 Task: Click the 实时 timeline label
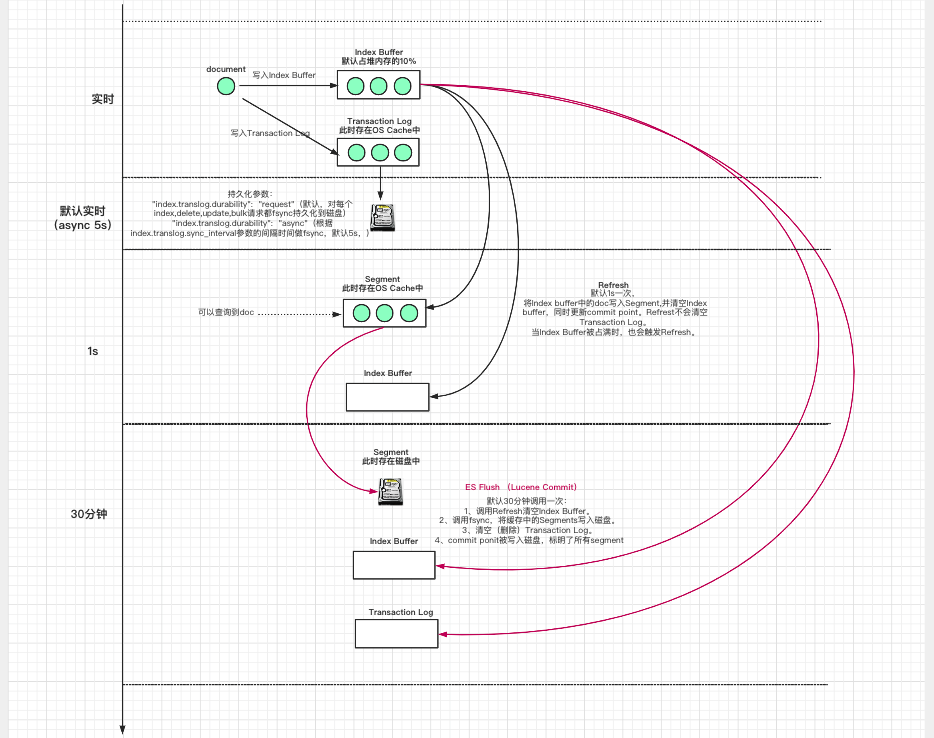click(102, 99)
